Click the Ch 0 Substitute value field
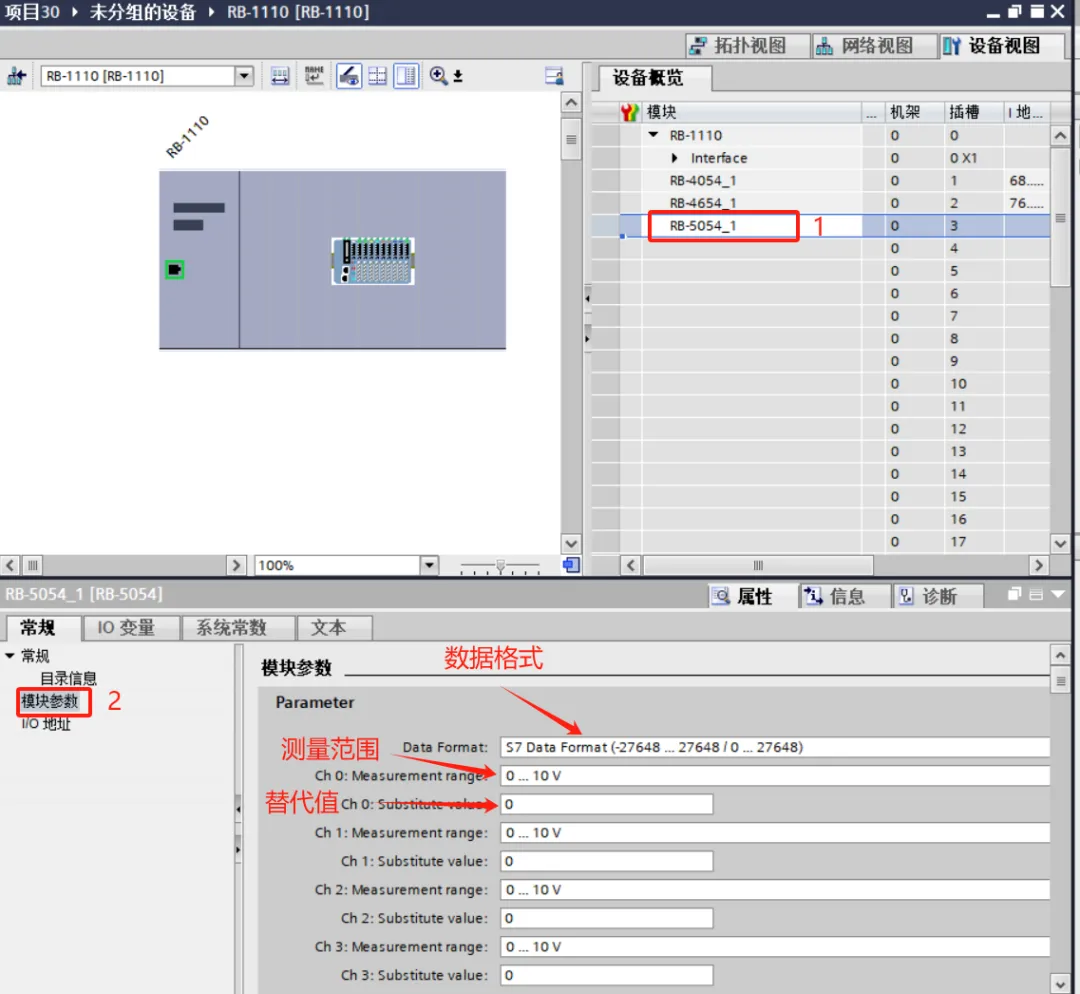The image size is (1080, 994). 606,804
